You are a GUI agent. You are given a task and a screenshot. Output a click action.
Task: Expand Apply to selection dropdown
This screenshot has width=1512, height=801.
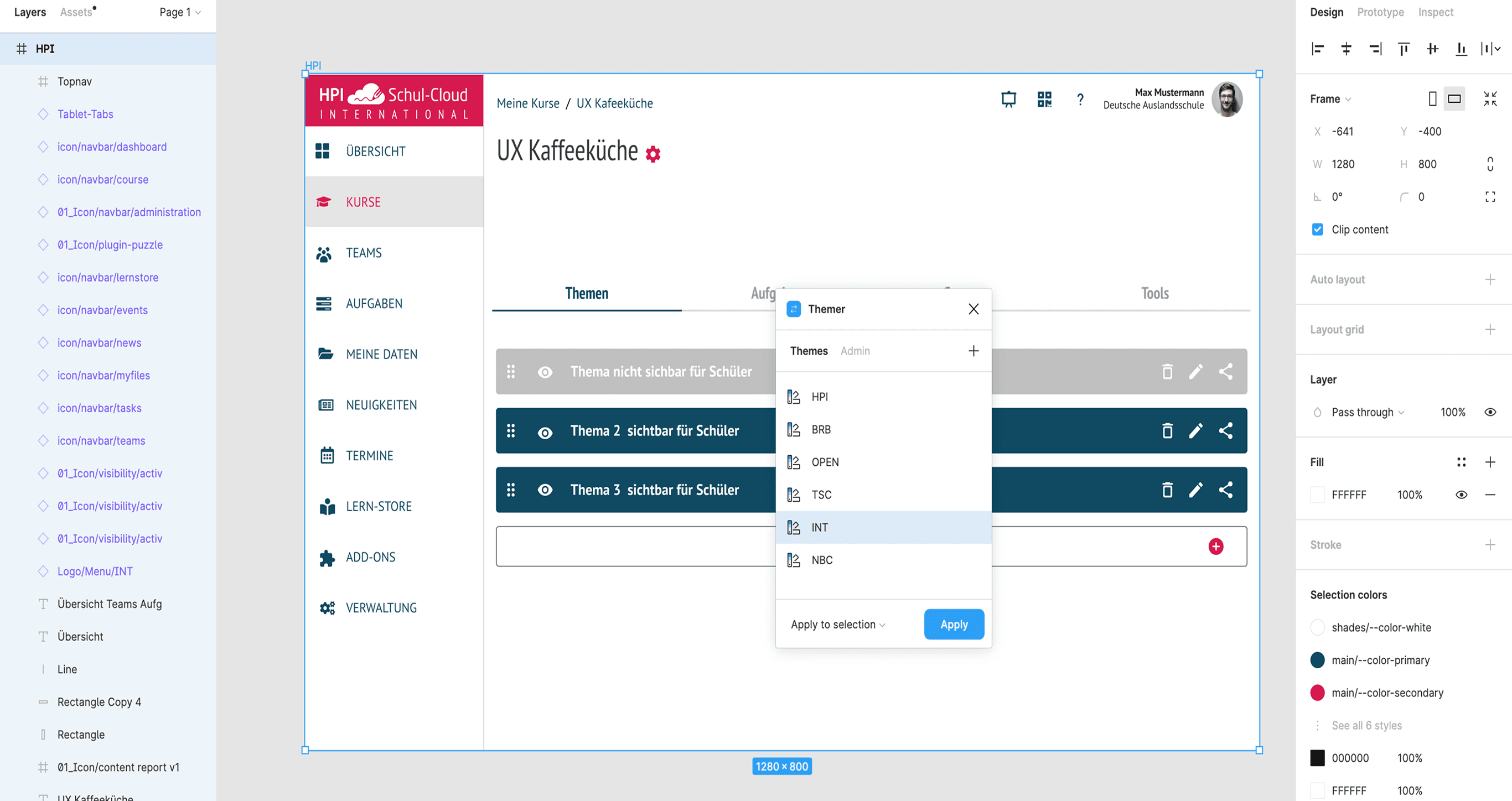[837, 625]
